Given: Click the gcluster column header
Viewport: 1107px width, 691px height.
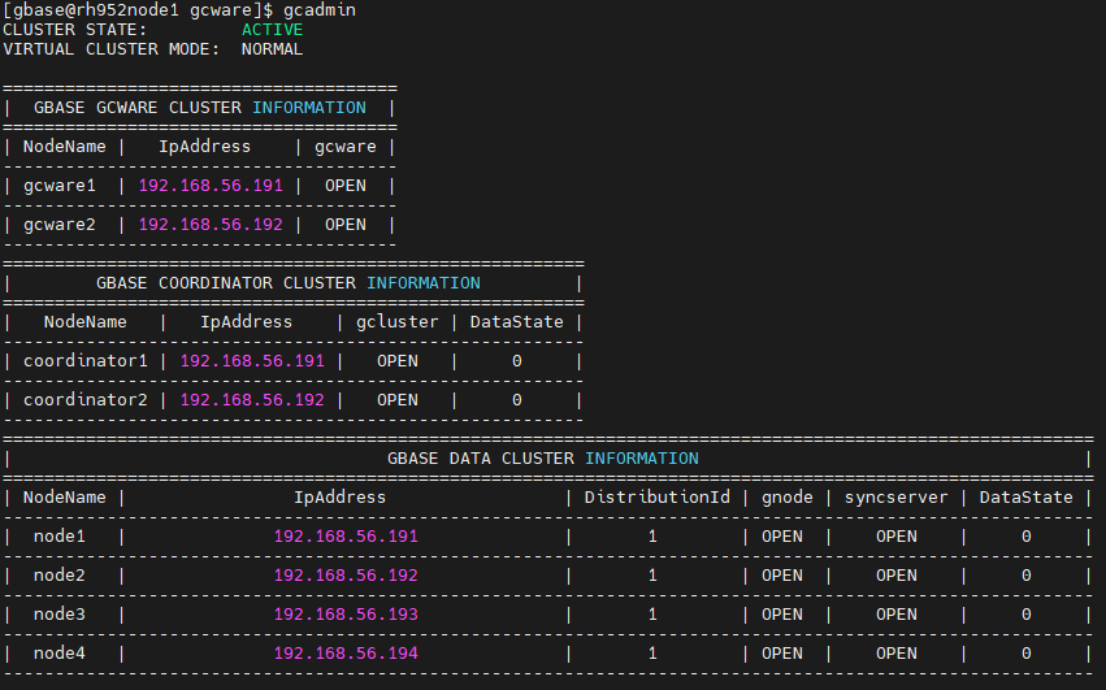Looking at the screenshot, I should [x=397, y=322].
